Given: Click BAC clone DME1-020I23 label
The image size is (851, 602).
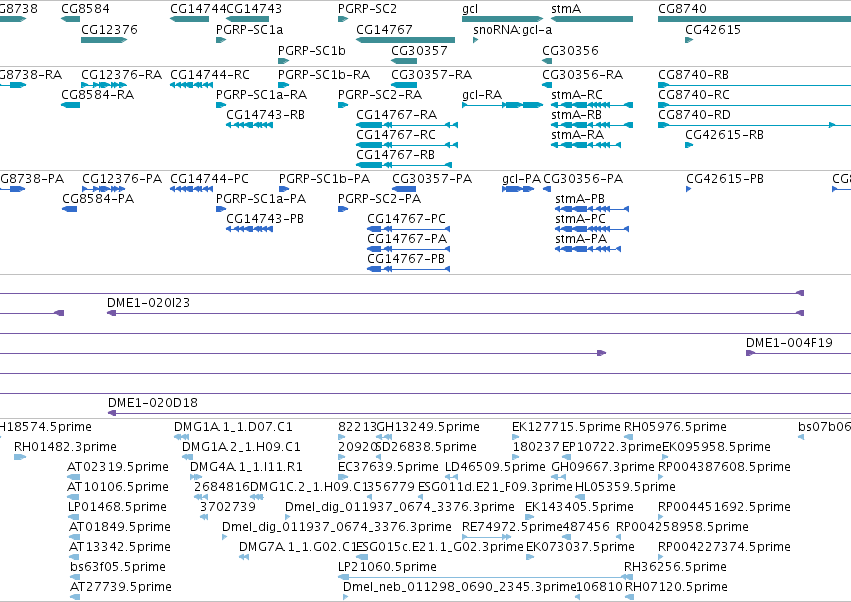Looking at the screenshot, I should [148, 302].
